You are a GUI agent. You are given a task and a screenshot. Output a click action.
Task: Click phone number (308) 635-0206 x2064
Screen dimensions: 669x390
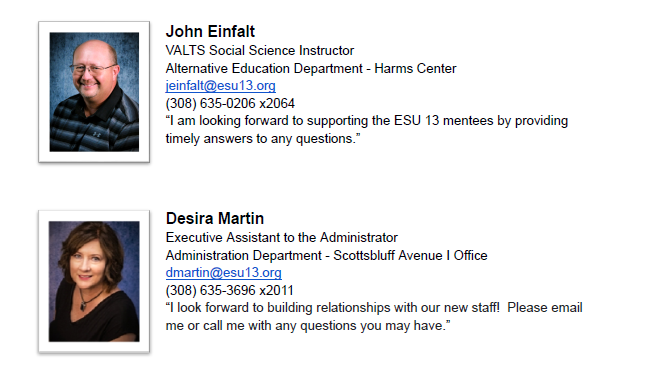[x=230, y=103]
